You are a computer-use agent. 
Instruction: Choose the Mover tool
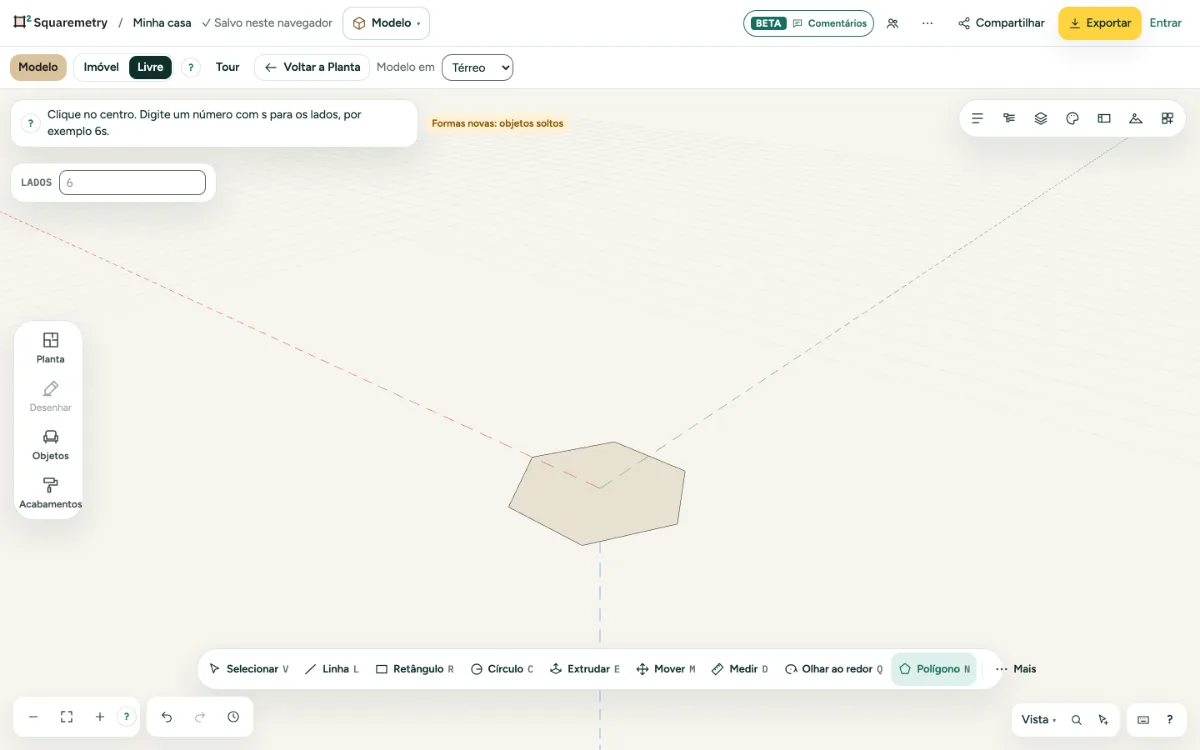[x=666, y=669]
